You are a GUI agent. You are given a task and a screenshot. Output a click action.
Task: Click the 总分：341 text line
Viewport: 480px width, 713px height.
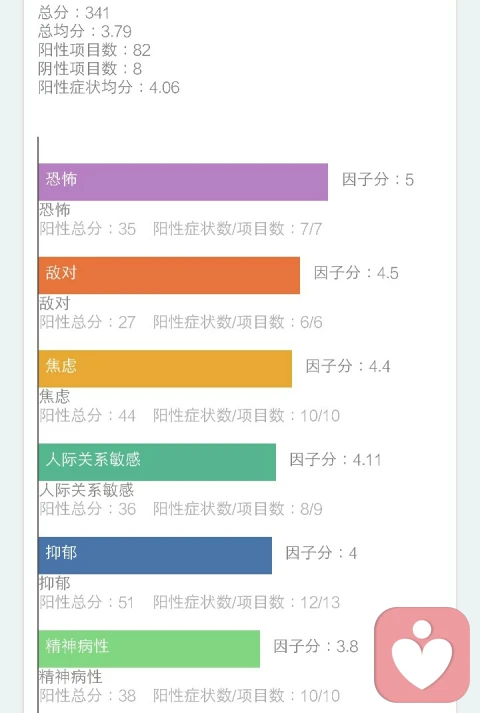point(74,13)
